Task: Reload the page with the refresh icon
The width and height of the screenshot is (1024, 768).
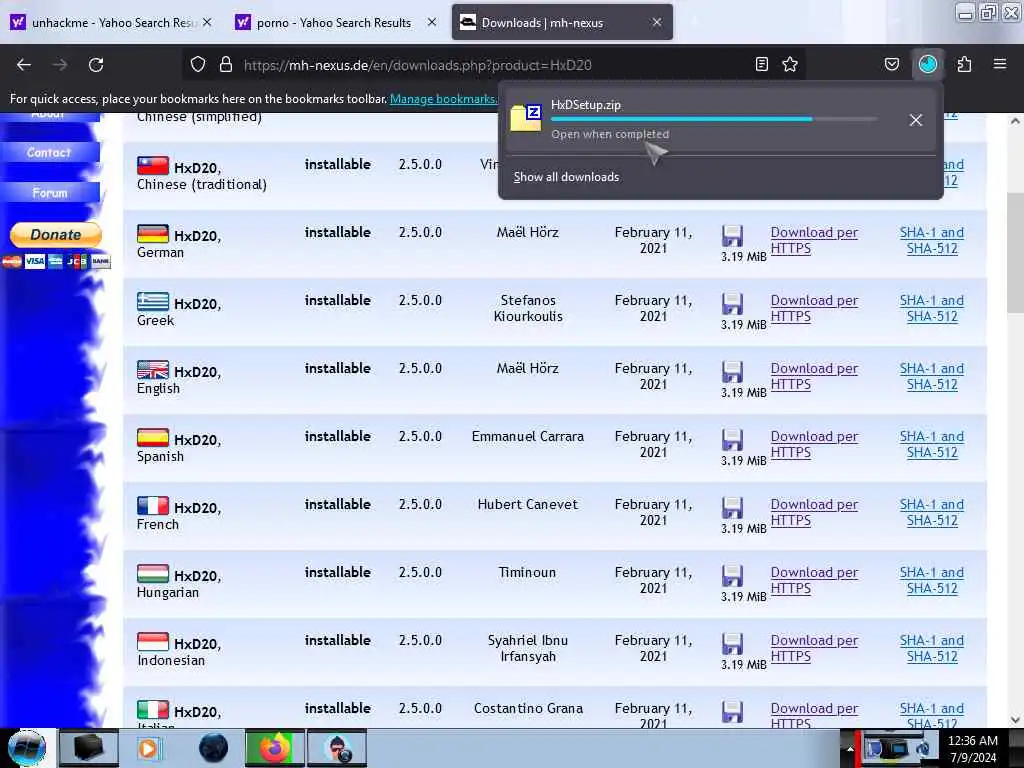Action: [96, 65]
